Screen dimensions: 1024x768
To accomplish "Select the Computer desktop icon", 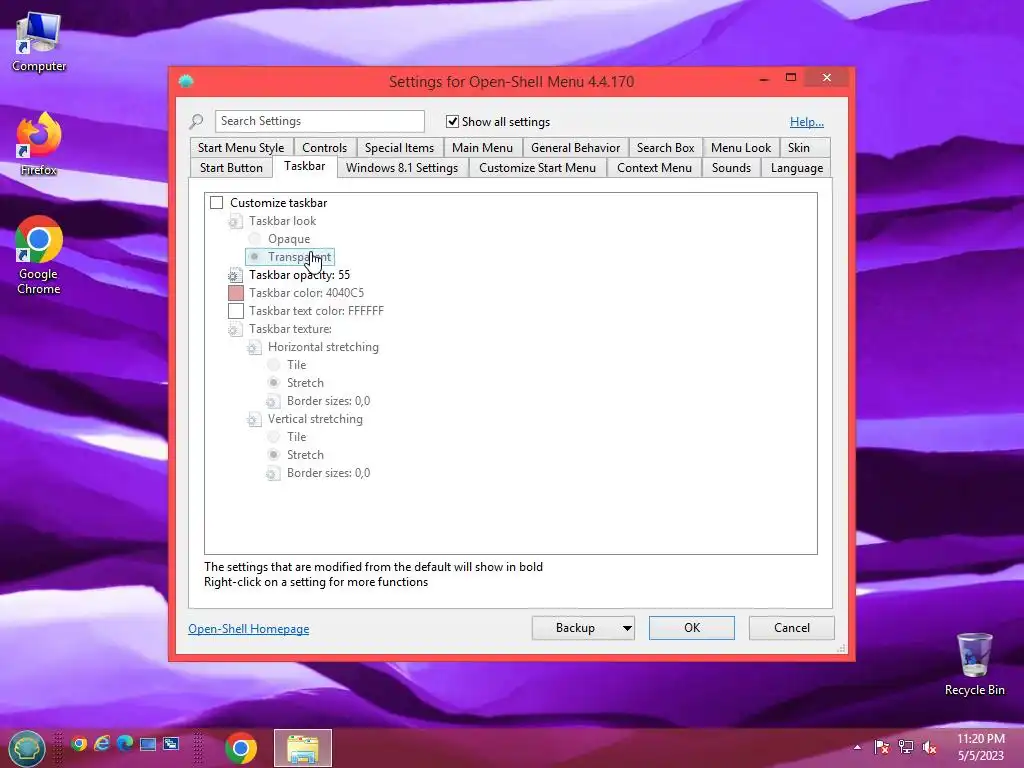I will pos(39,42).
